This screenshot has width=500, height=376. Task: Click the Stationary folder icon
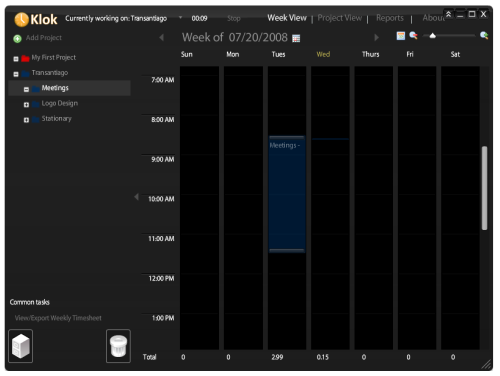point(36,120)
